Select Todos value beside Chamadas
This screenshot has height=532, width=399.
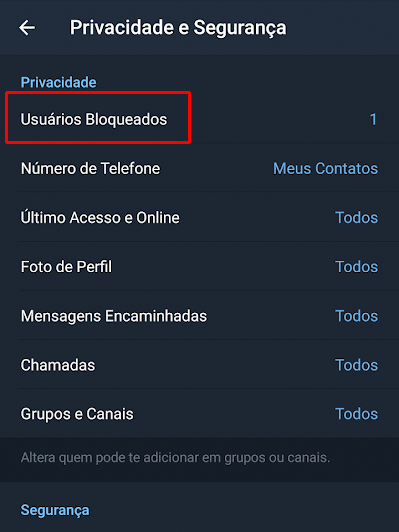pyautogui.click(x=357, y=365)
